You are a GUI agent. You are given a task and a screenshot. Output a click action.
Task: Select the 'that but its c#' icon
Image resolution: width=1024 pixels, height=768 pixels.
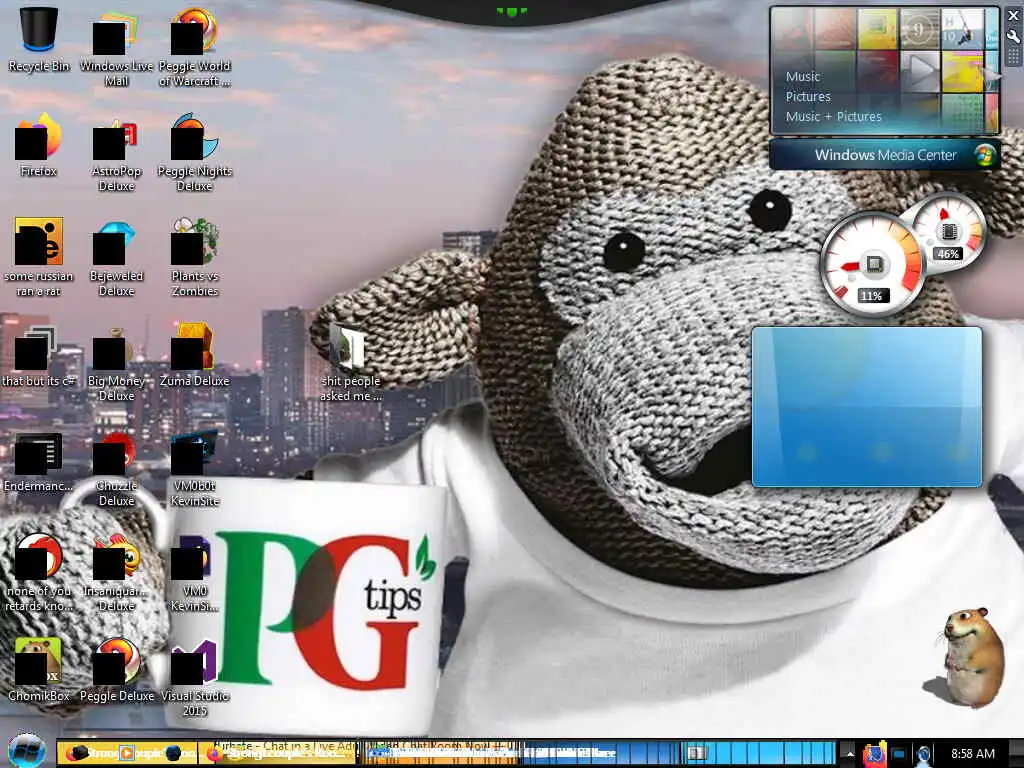pyautogui.click(x=39, y=357)
